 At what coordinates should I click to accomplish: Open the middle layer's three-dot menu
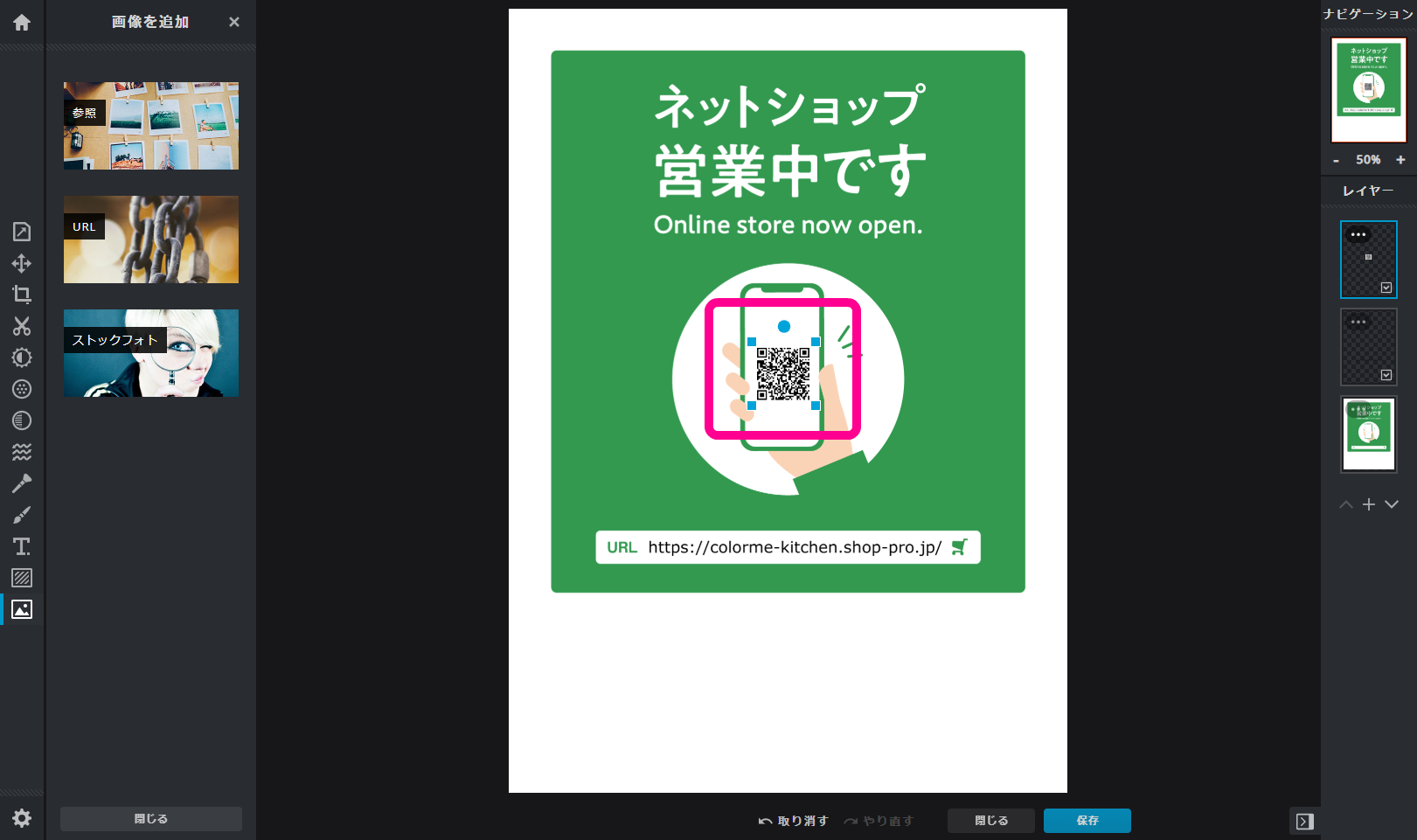pyautogui.click(x=1358, y=322)
